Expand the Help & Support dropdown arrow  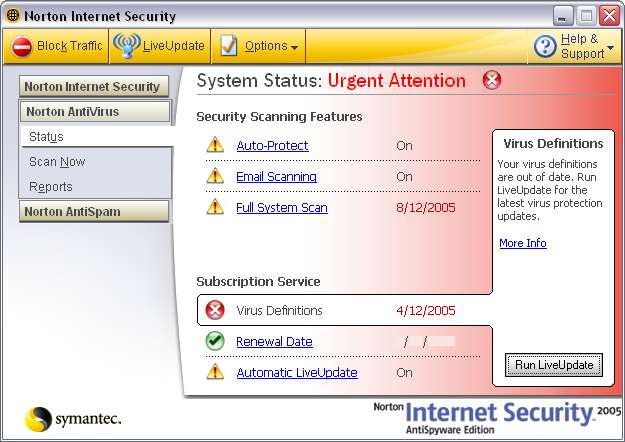(x=610, y=47)
